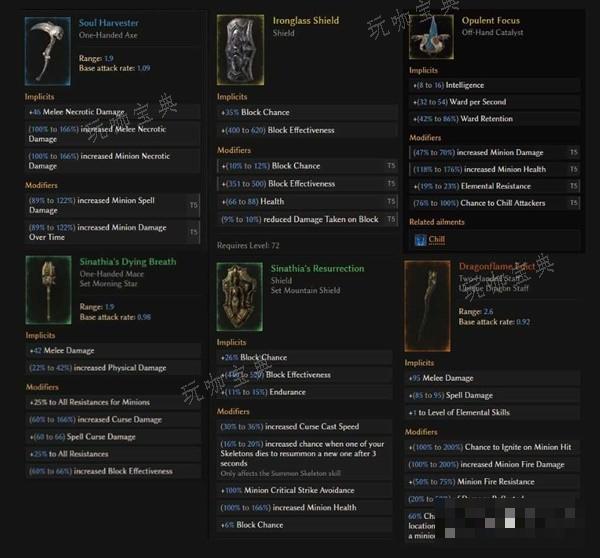600x558 pixels.
Task: Select 'increased Curse Damage' modifier
Action: pyautogui.click(x=113, y=419)
